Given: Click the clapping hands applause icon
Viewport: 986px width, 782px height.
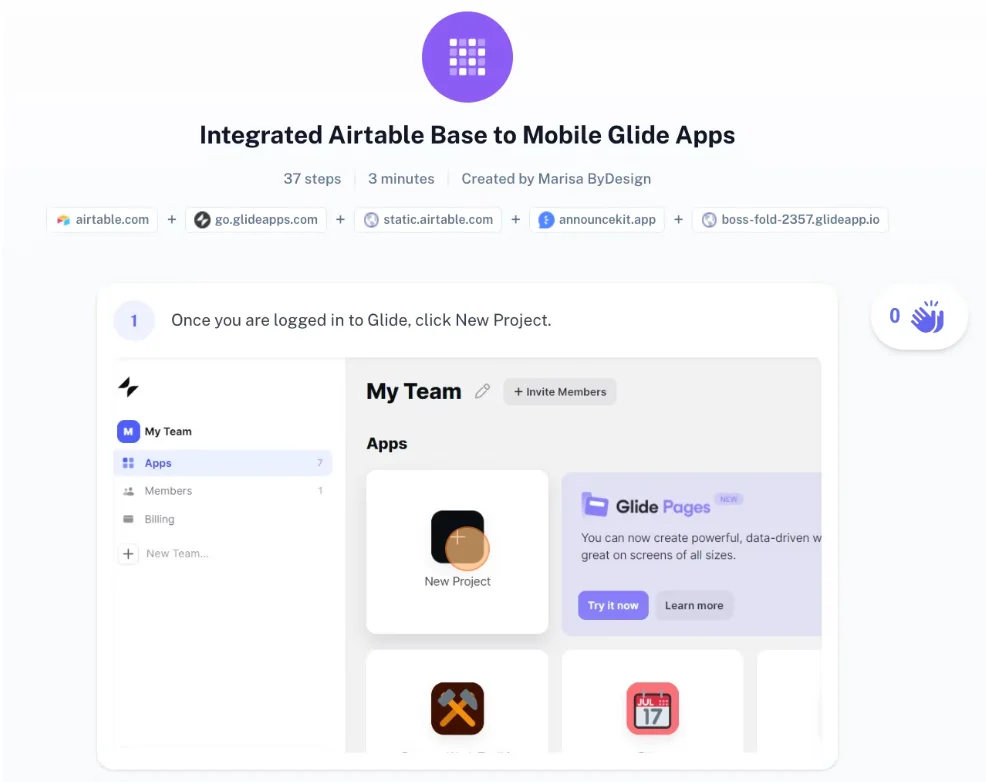Looking at the screenshot, I should tap(928, 315).
